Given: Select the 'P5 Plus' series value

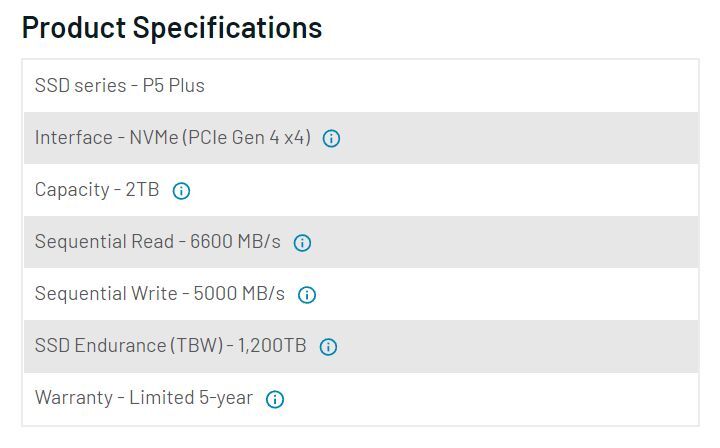Looking at the screenshot, I should (173, 86).
